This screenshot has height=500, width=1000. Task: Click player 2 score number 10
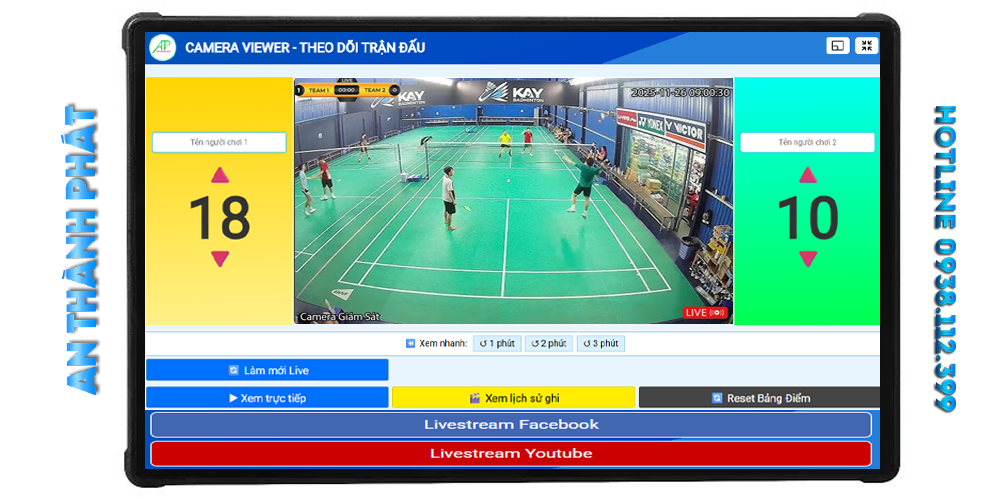[x=807, y=217]
